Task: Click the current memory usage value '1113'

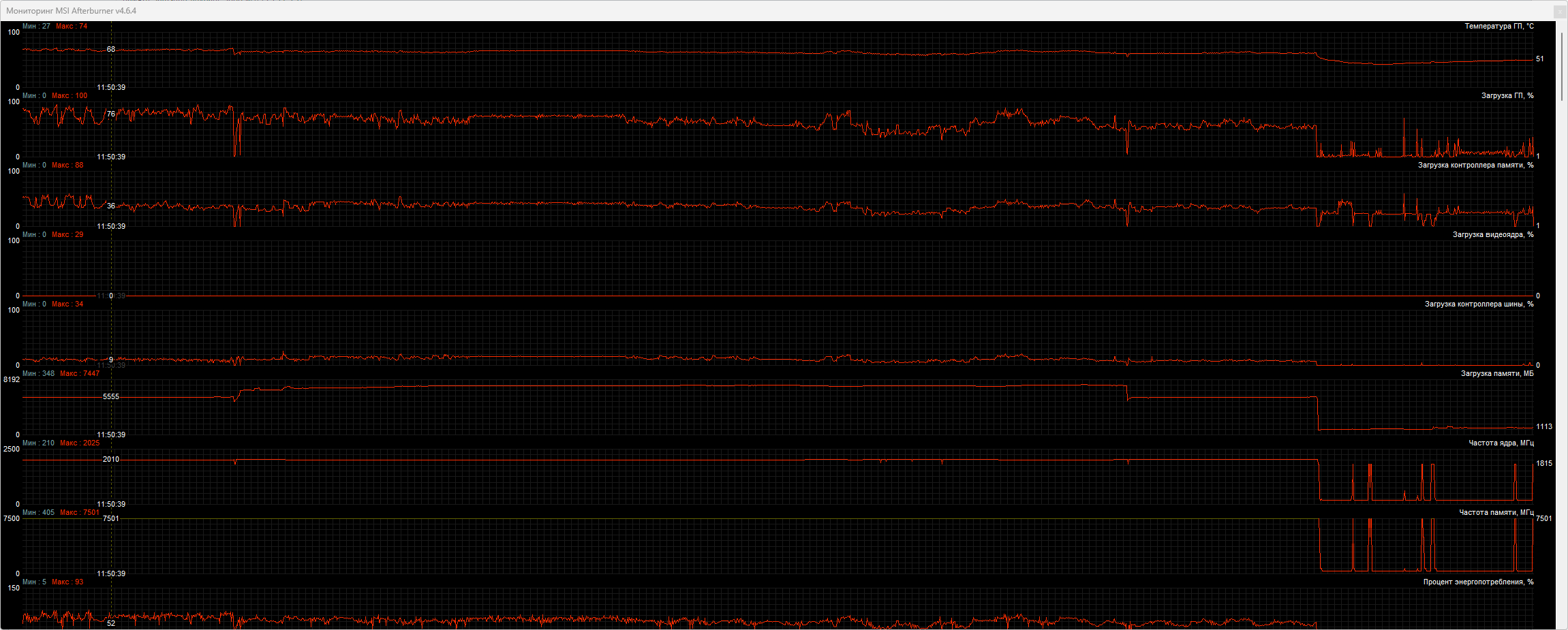Action: [x=1544, y=427]
